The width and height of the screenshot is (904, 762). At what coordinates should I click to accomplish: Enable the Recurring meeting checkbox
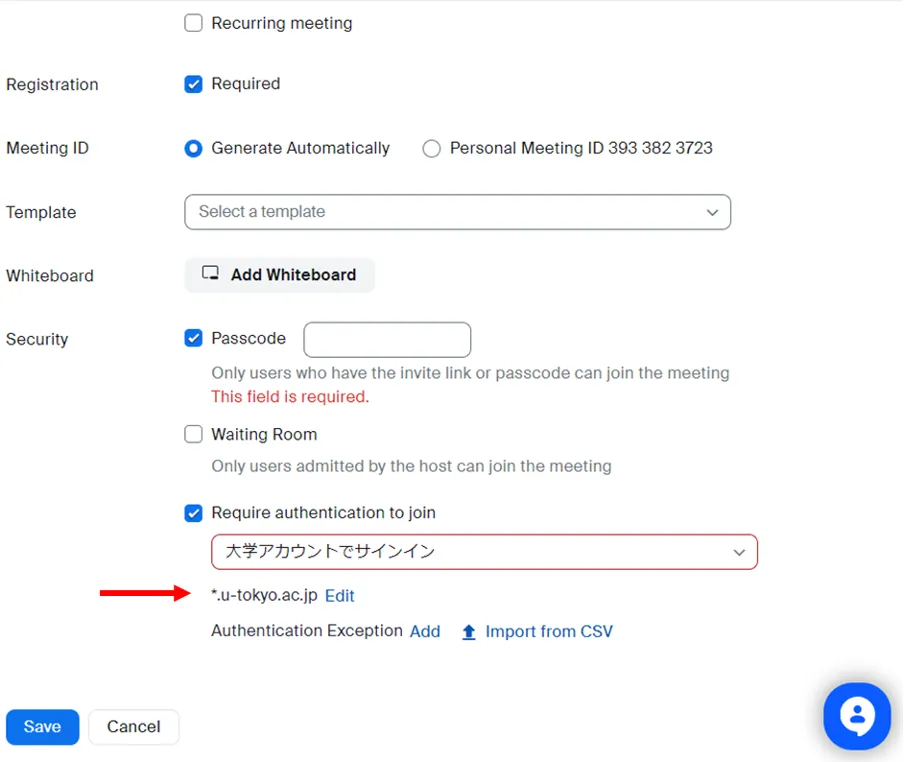pyautogui.click(x=194, y=23)
